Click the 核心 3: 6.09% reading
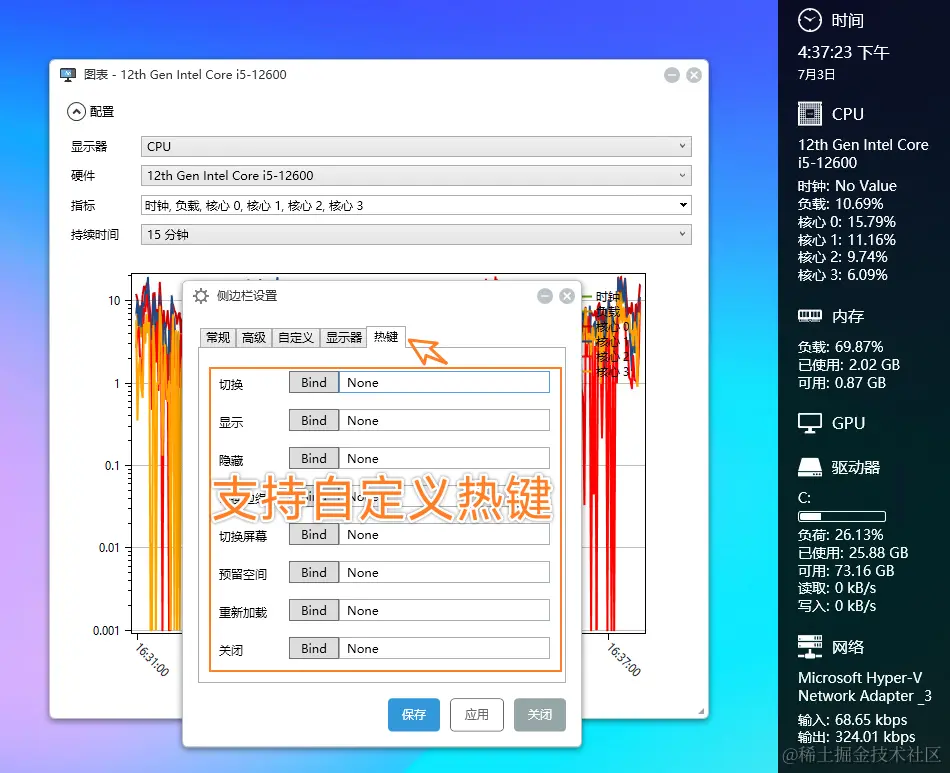The width and height of the screenshot is (950, 773). tap(843, 275)
